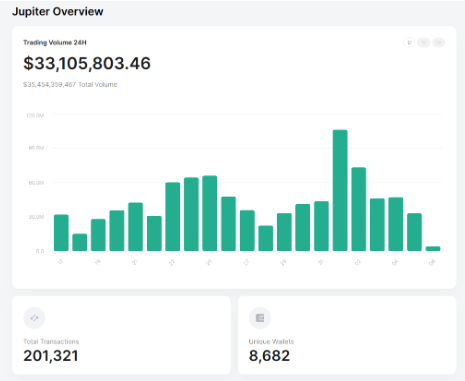The image size is (465, 381).
Task: Click the Unique Wallets wallet icon
Action: click(x=260, y=318)
